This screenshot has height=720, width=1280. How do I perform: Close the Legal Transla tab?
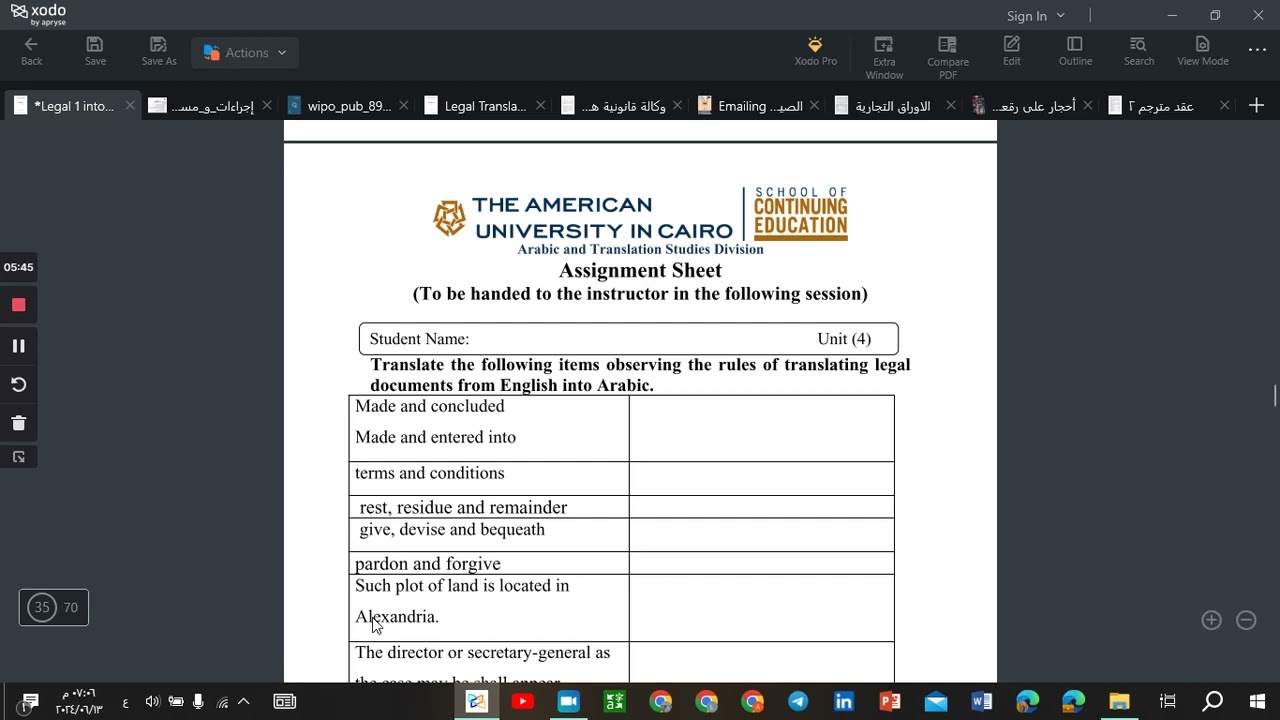tap(541, 105)
